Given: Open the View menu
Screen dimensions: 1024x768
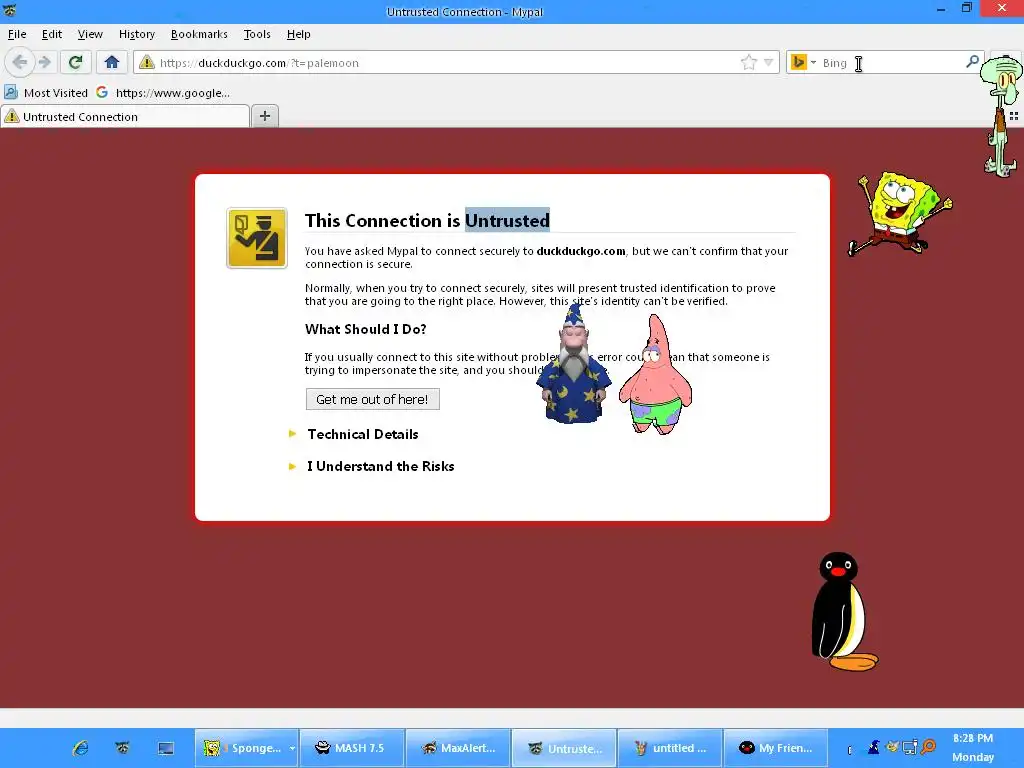Looking at the screenshot, I should point(90,34).
